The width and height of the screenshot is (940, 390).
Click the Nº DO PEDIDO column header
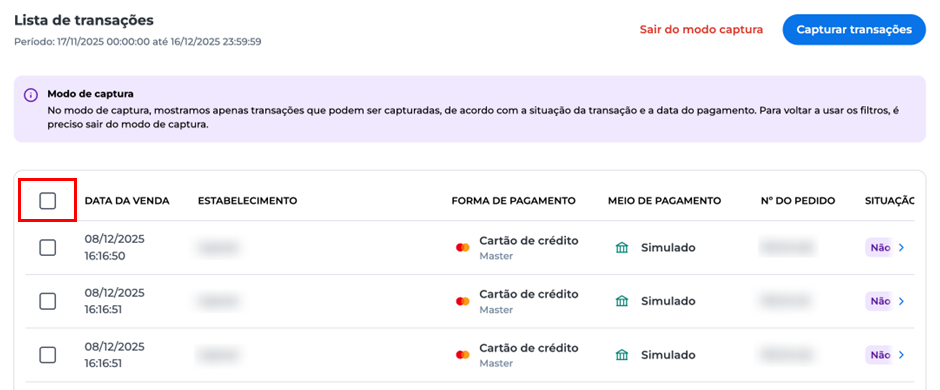(797, 201)
